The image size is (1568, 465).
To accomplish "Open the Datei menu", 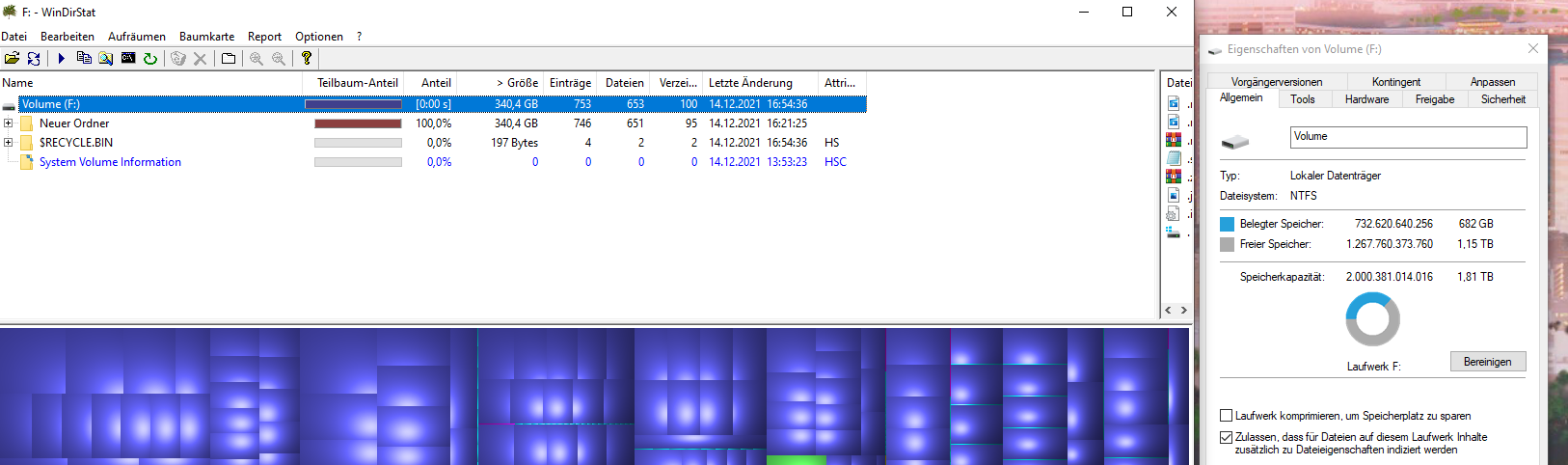I will click(14, 37).
